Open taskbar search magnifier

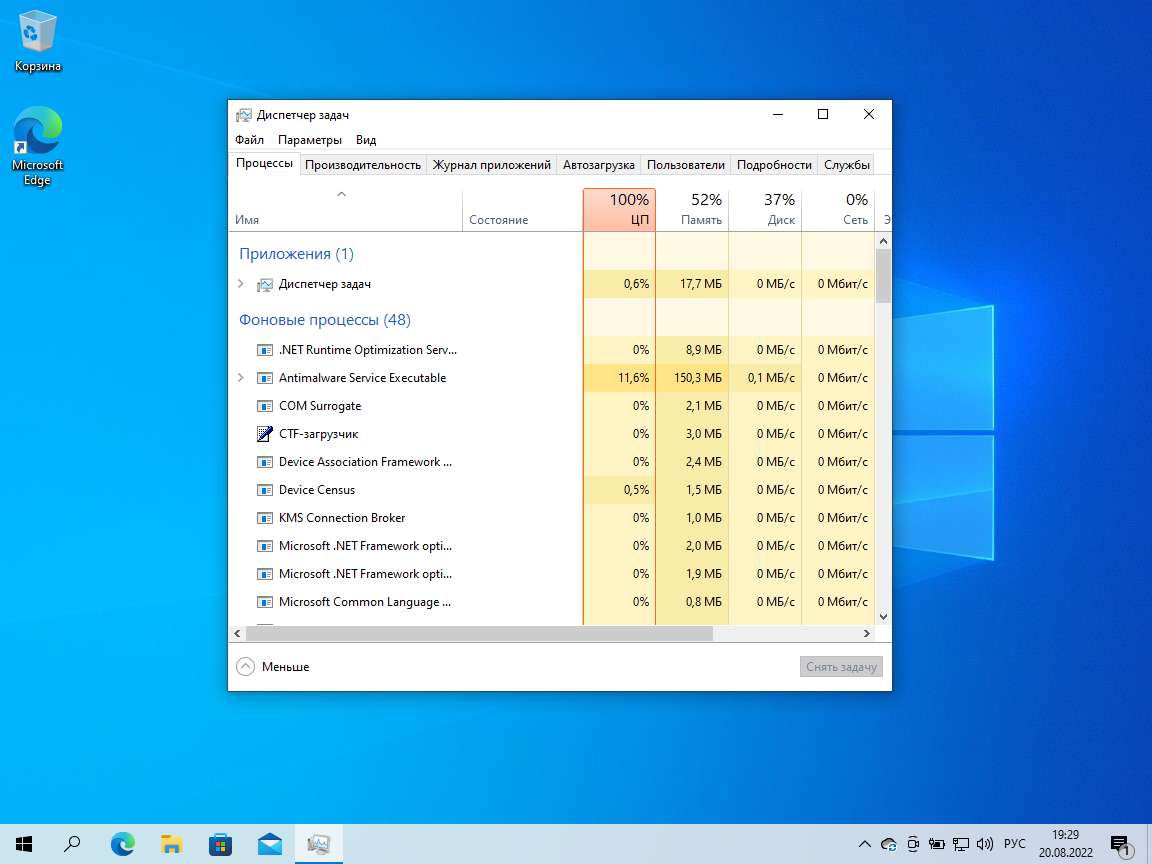click(72, 844)
